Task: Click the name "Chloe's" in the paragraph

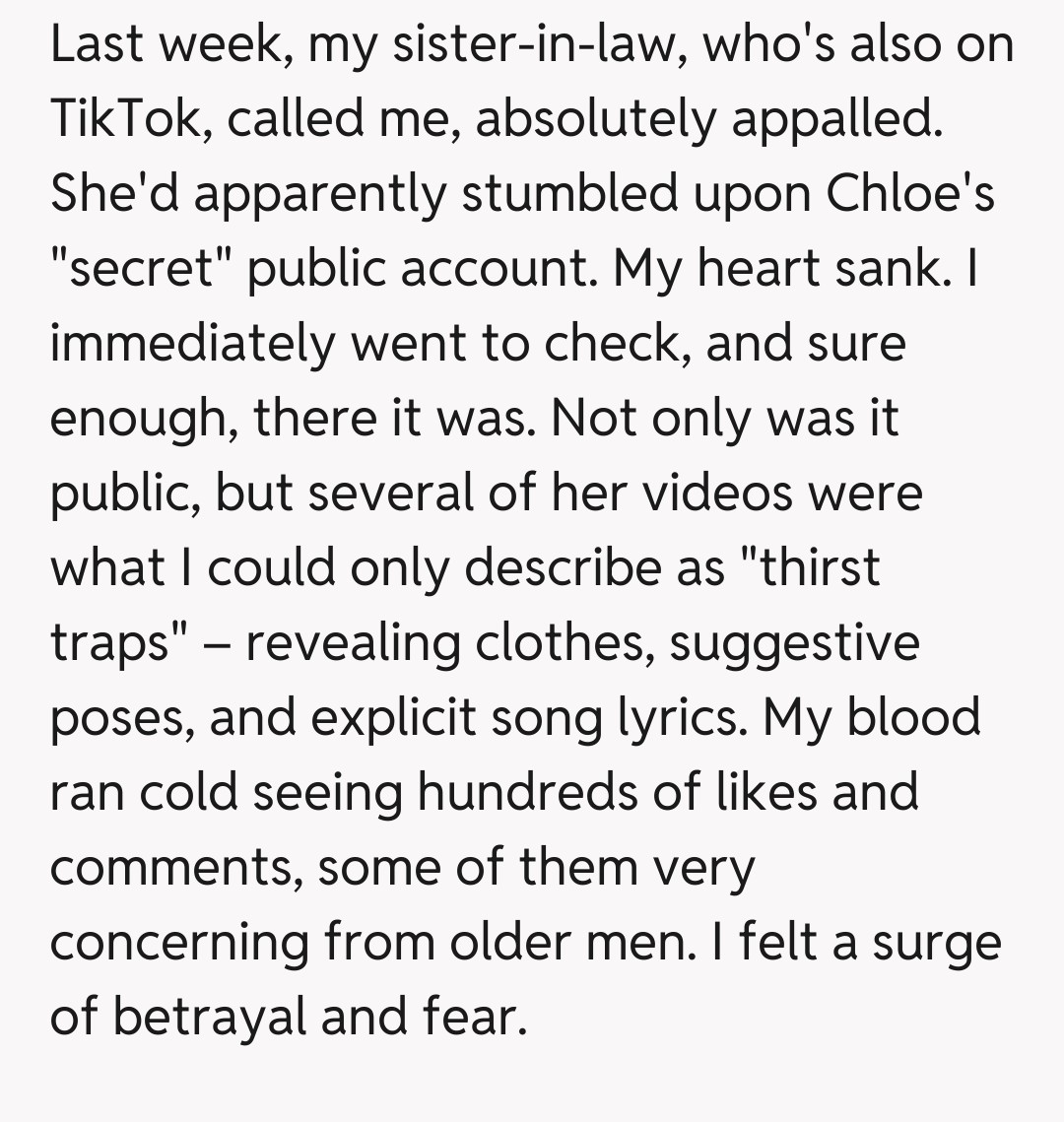Action: [x=908, y=194]
